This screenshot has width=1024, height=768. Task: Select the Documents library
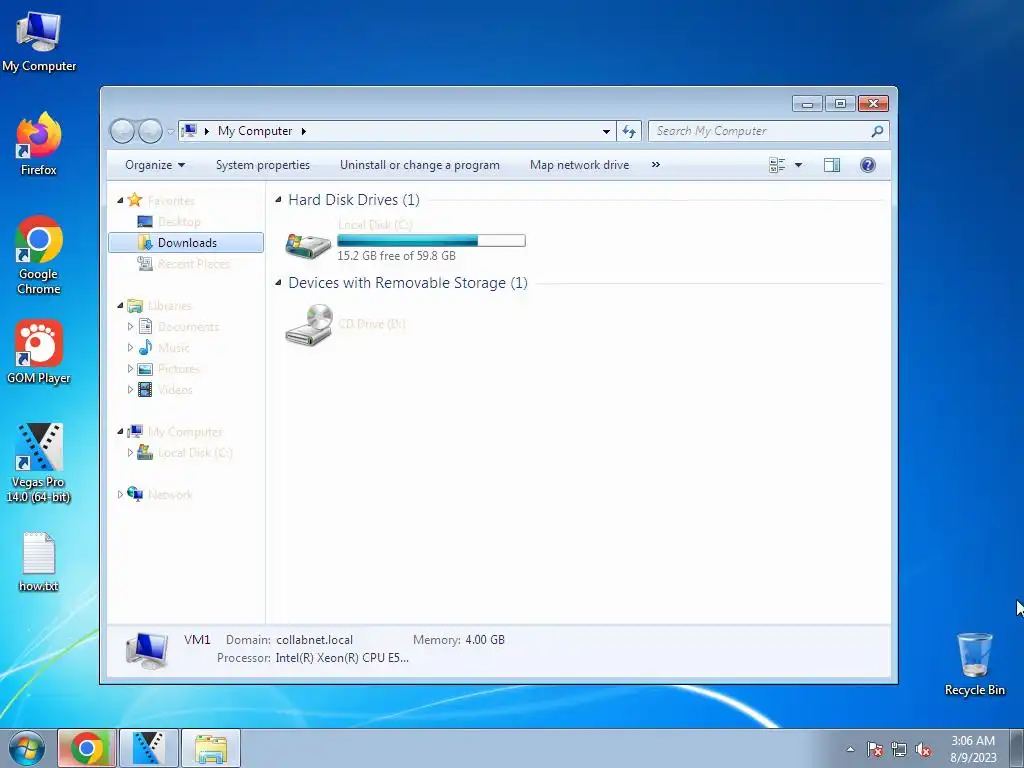tap(188, 327)
